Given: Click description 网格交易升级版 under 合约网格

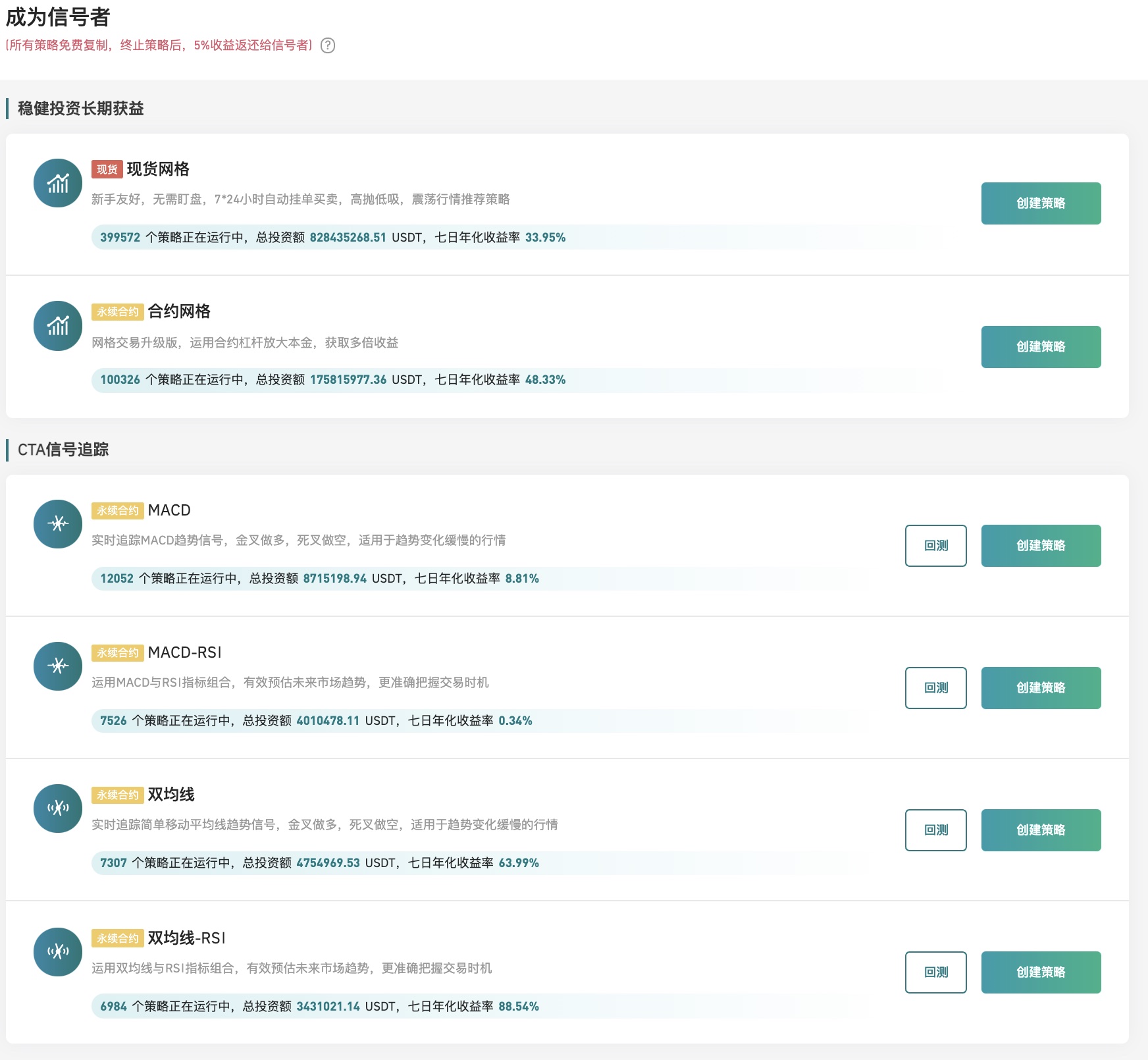Looking at the screenshot, I should tap(245, 343).
